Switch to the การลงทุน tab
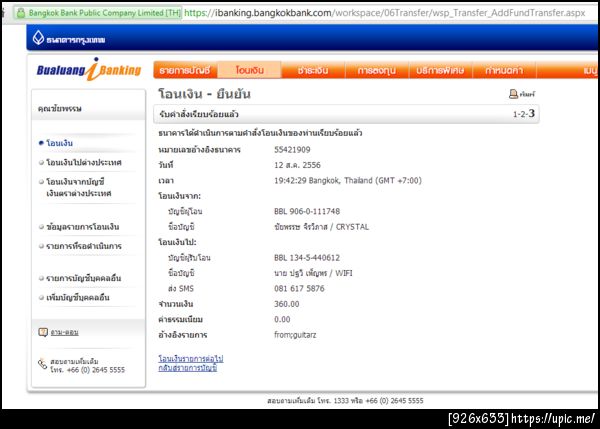The width and height of the screenshot is (600, 429). click(377, 70)
